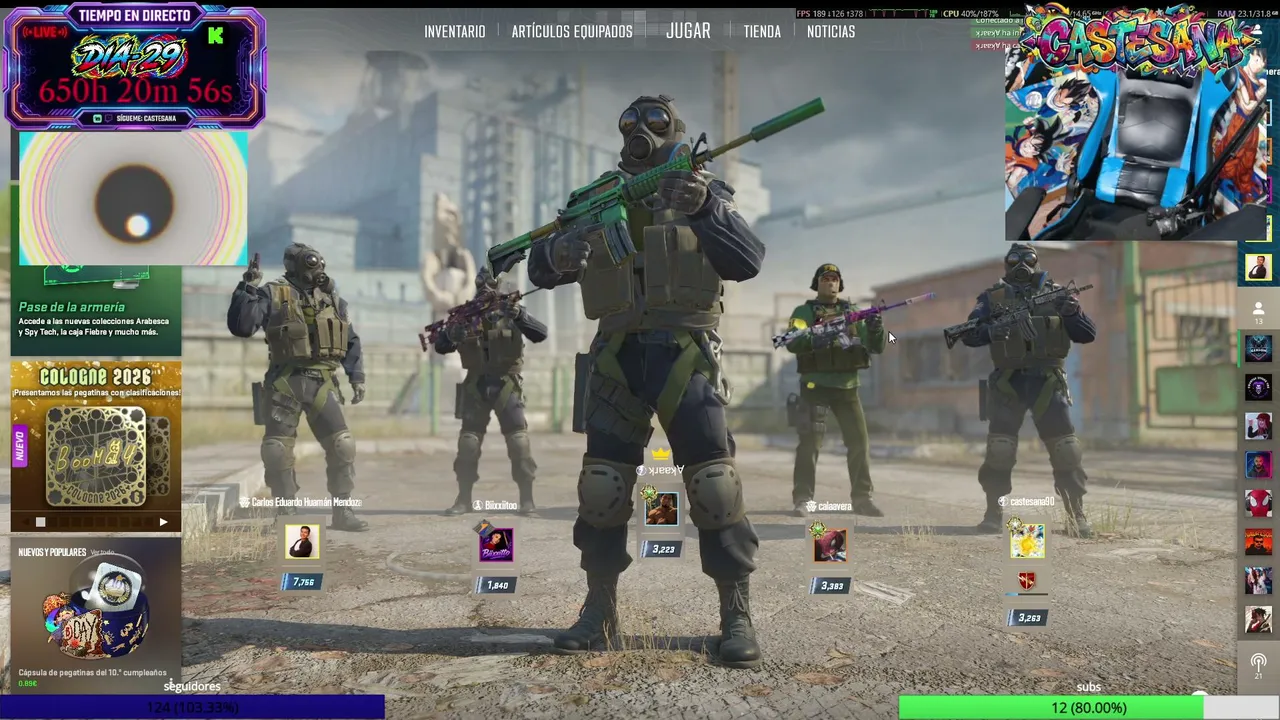Select the Spider-Man friend avatar in sidebar
This screenshot has width=1280, height=720.
(1258, 503)
